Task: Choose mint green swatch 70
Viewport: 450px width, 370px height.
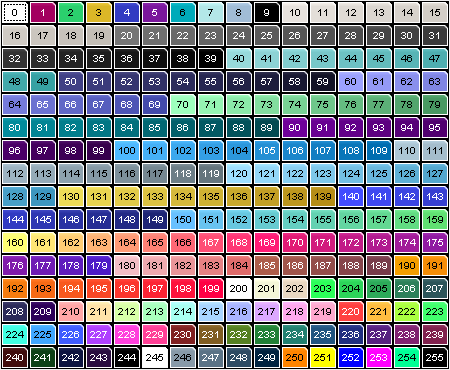Action: (182, 104)
